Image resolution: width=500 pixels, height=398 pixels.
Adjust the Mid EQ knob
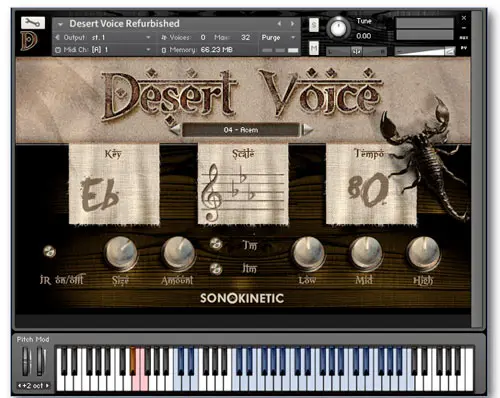(366, 253)
